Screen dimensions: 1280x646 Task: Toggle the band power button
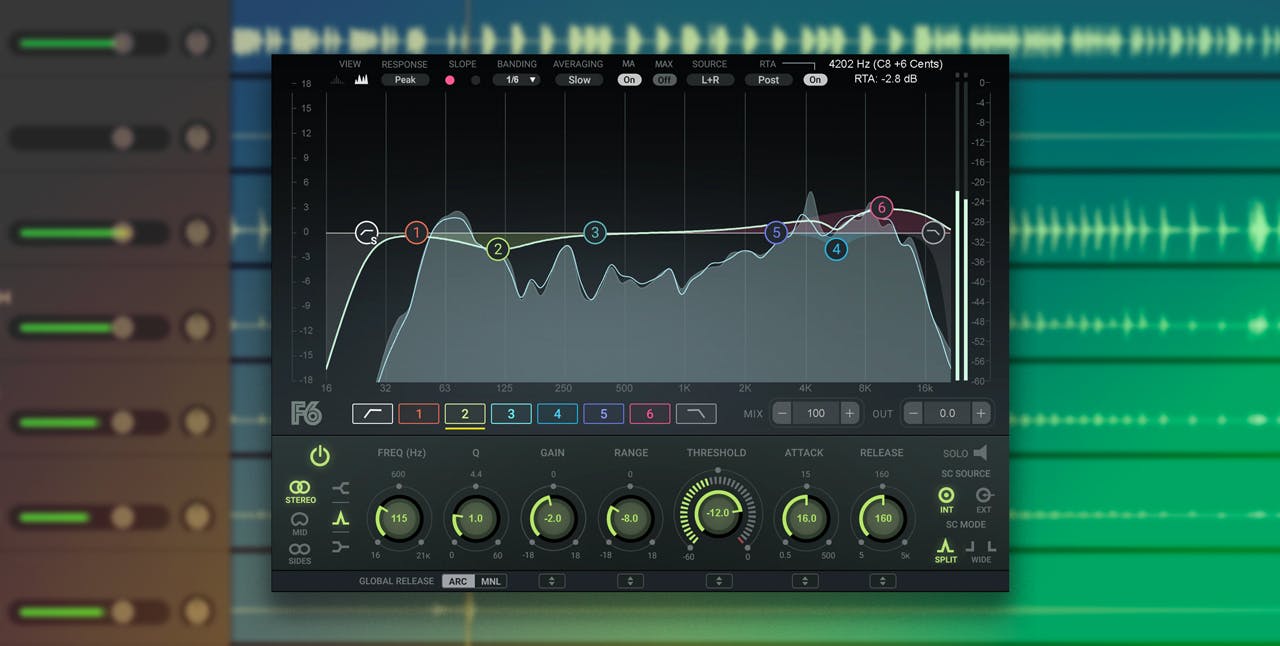319,456
